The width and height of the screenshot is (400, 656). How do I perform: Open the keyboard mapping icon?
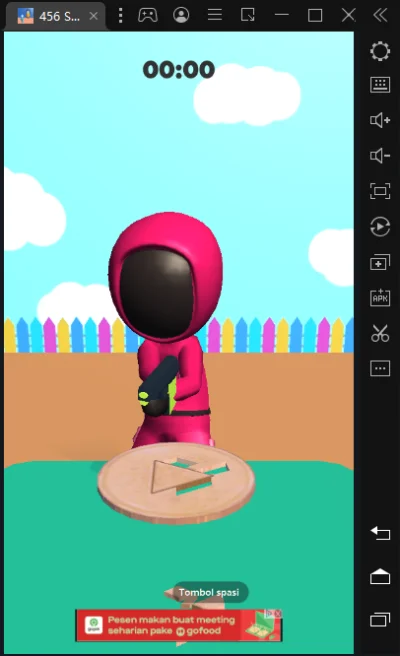point(380,85)
